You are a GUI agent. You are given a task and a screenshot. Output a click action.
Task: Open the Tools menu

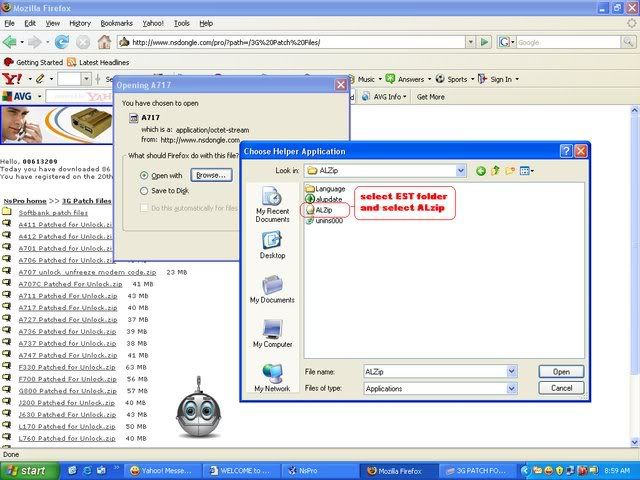coord(182,23)
